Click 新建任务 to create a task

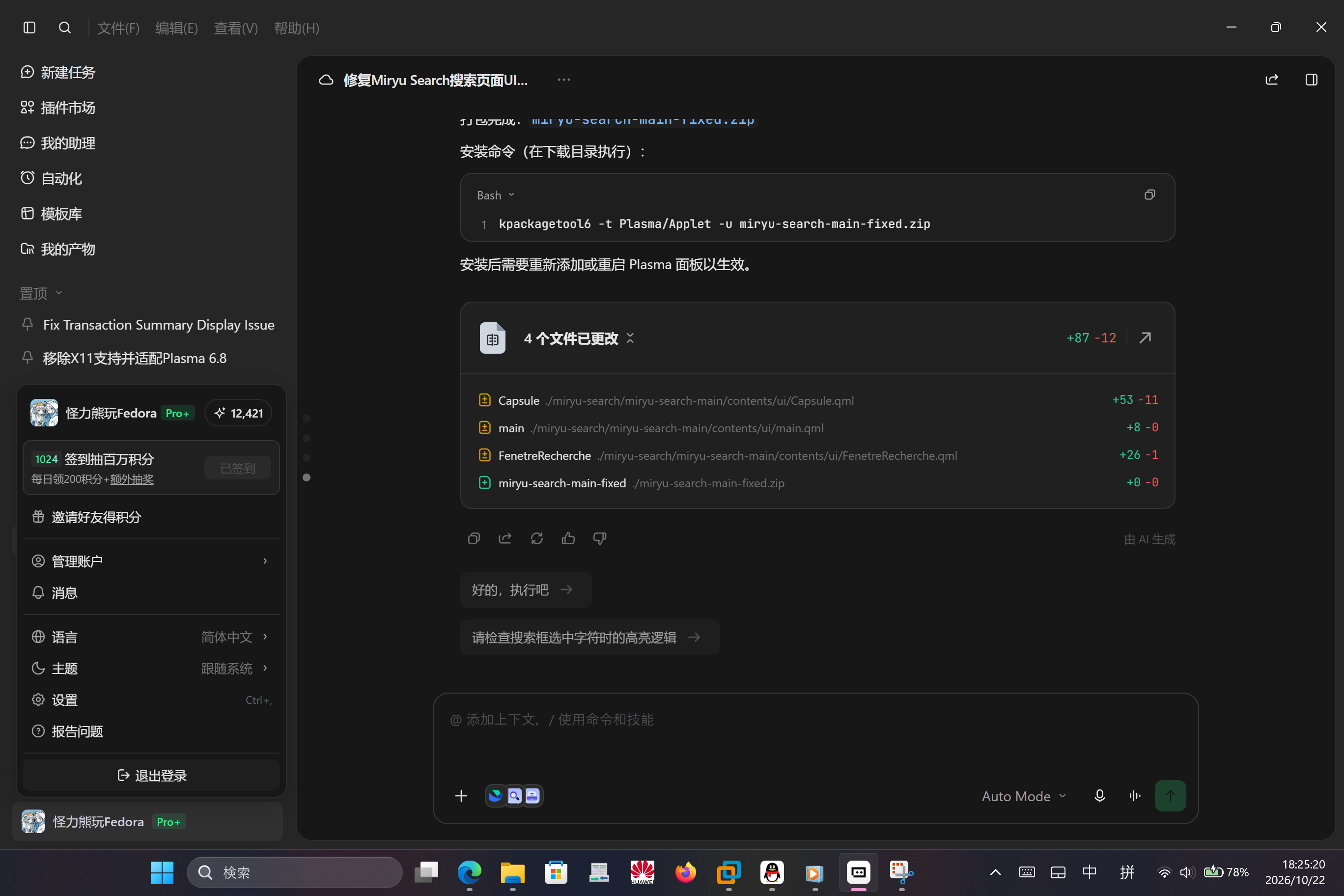[57, 72]
